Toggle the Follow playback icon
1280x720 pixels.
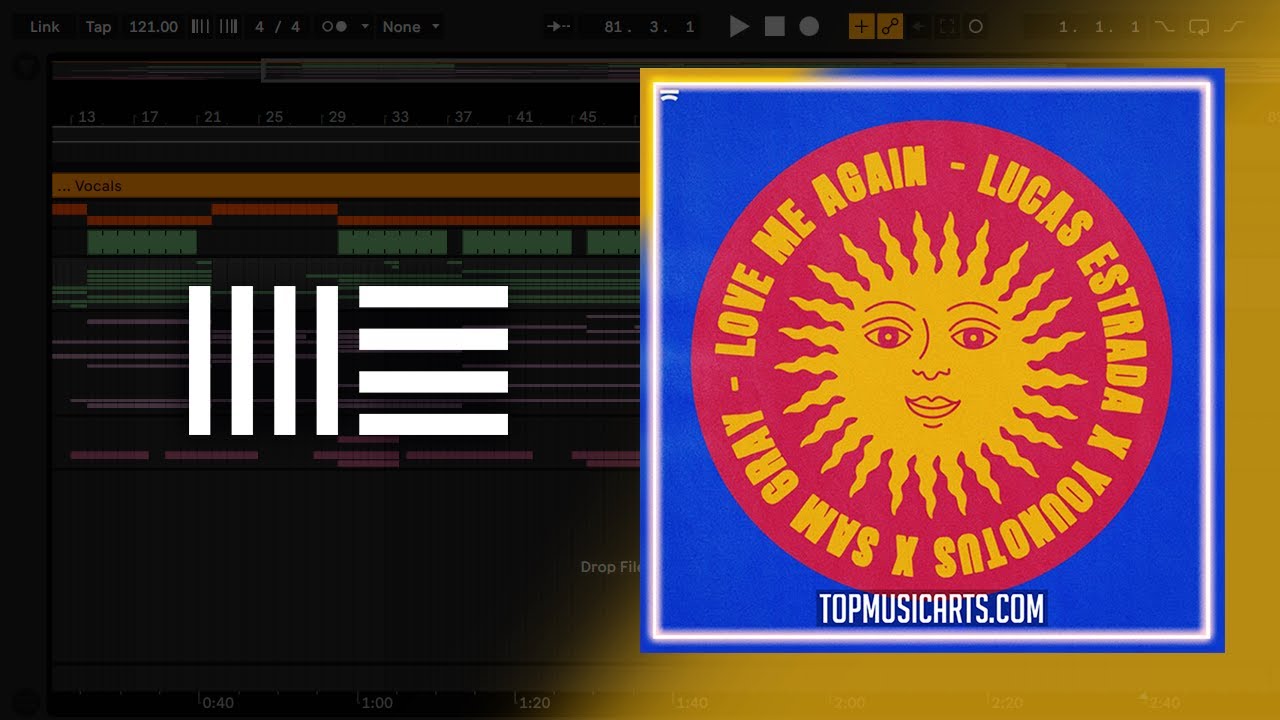(560, 27)
